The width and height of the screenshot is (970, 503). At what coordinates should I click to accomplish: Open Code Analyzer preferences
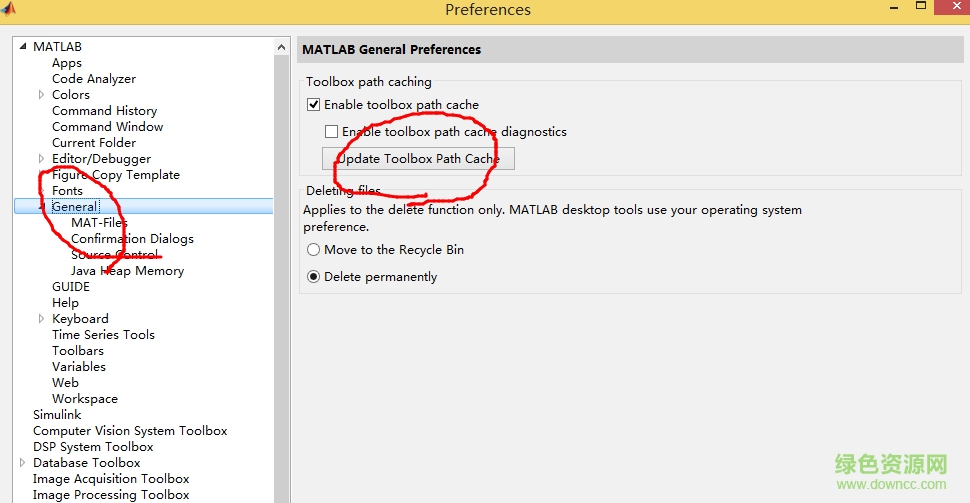pos(94,79)
